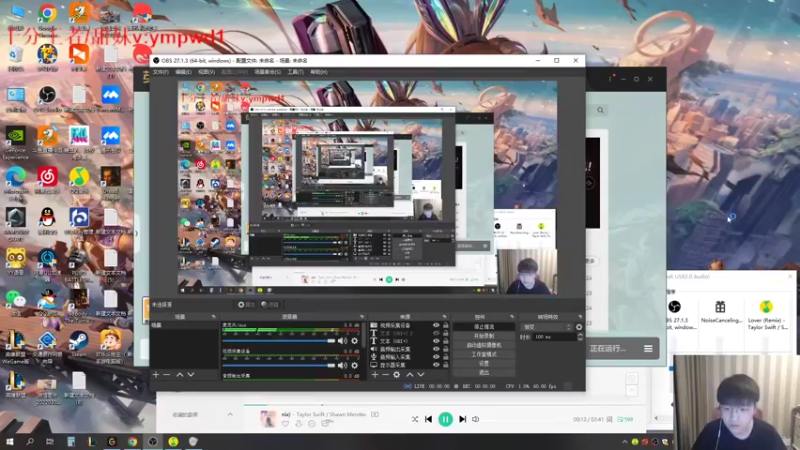Lock the video capture device source
800x450 pixels.
point(445,325)
